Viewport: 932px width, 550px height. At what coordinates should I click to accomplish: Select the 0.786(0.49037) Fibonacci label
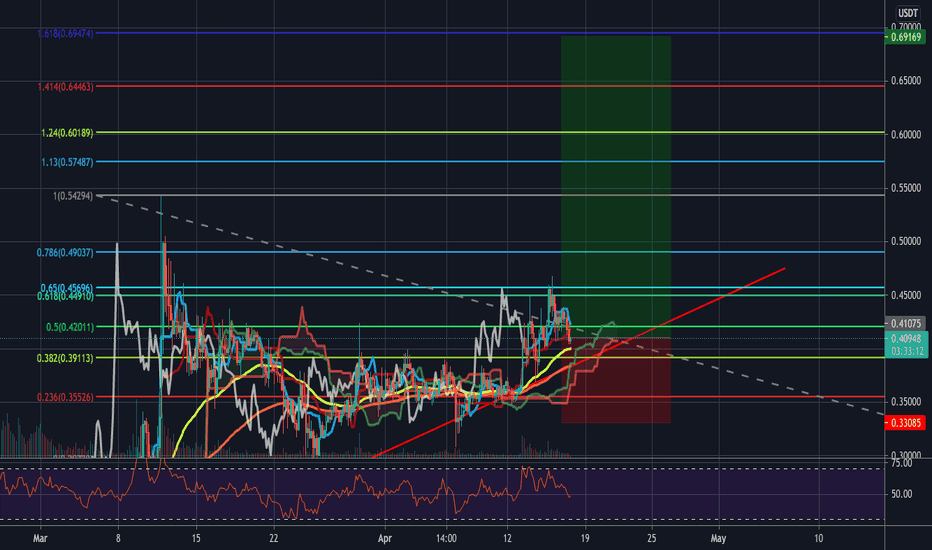(65, 253)
